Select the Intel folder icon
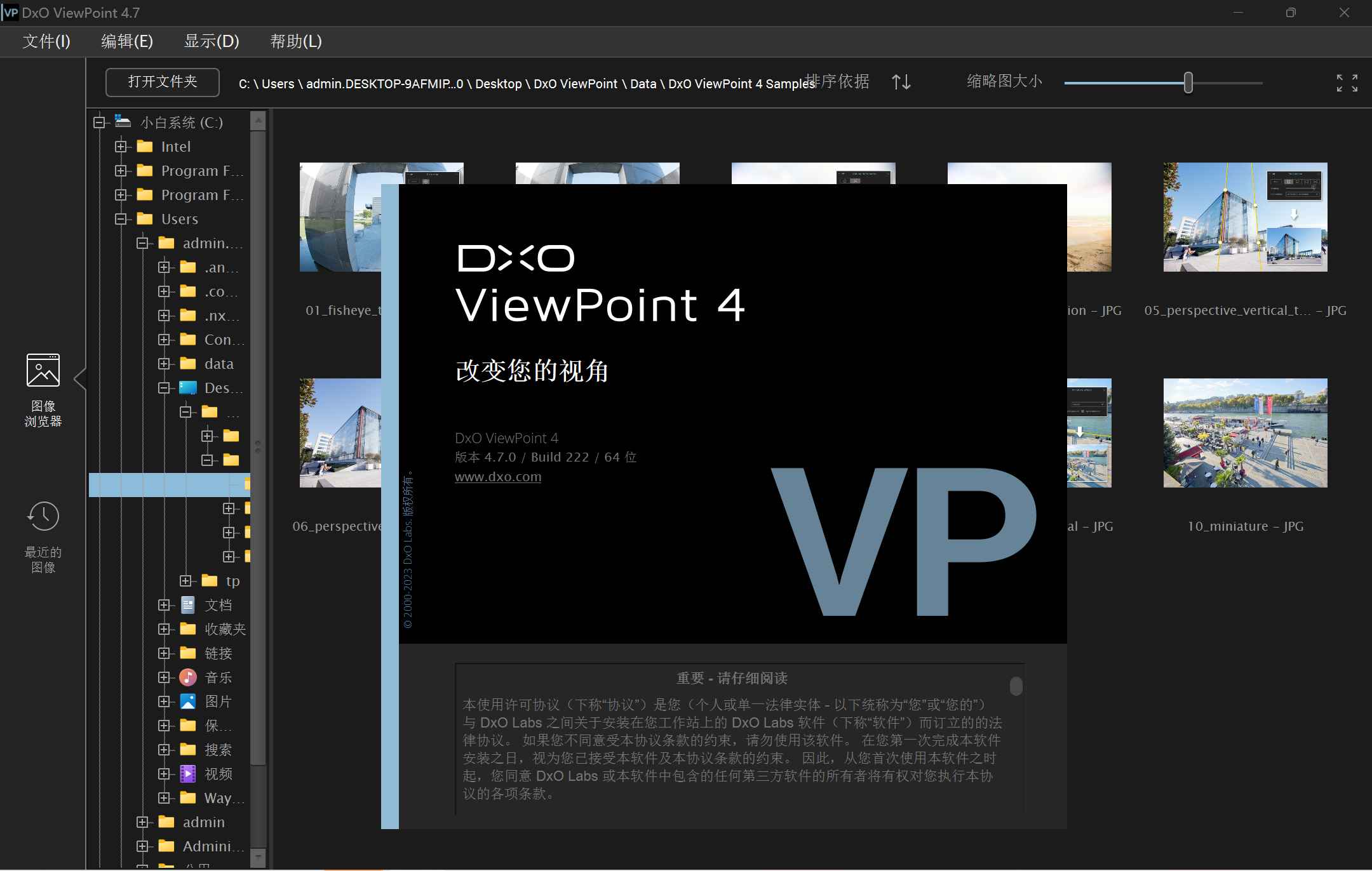The width and height of the screenshot is (1372, 871). 145,147
